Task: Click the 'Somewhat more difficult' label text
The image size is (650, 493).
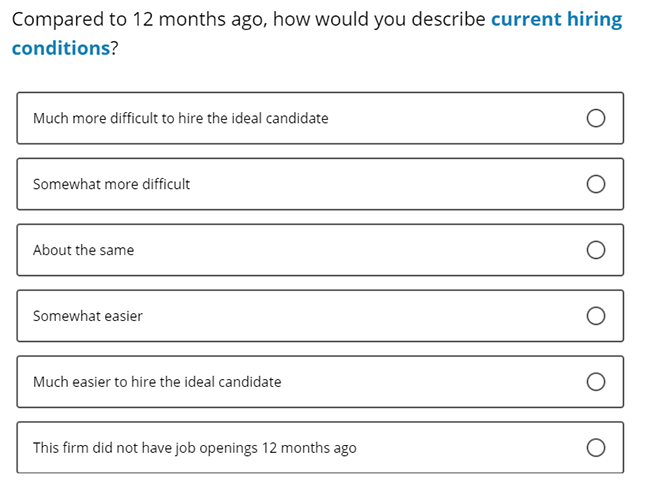Action: [112, 184]
